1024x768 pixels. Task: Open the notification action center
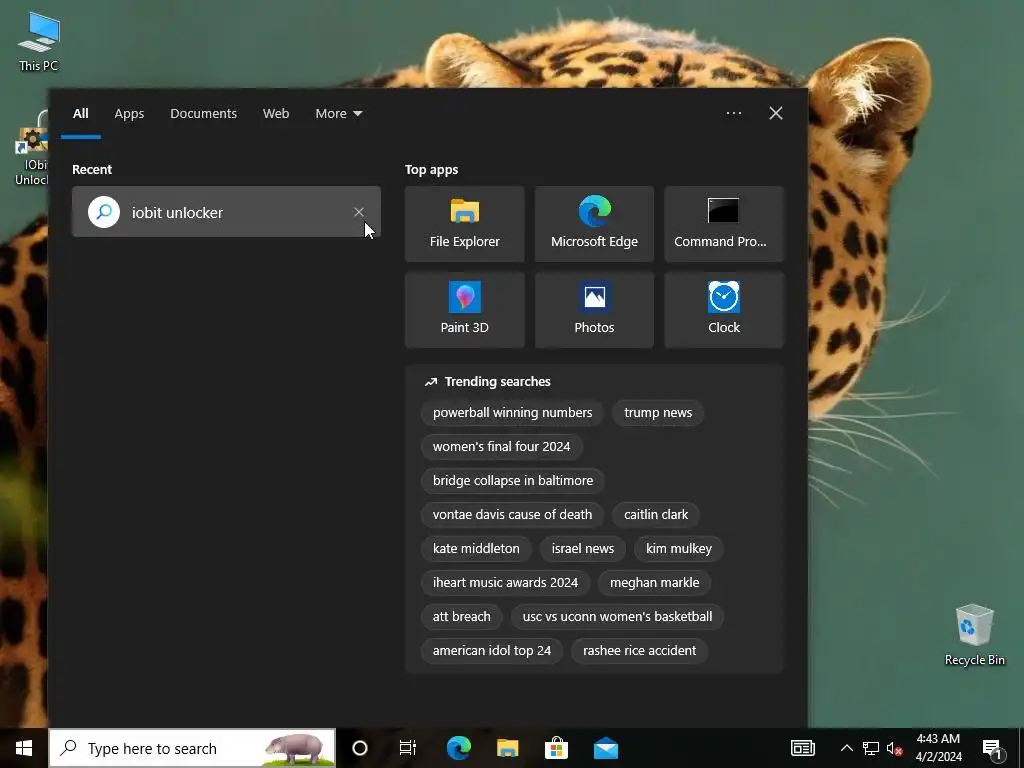tap(992, 748)
